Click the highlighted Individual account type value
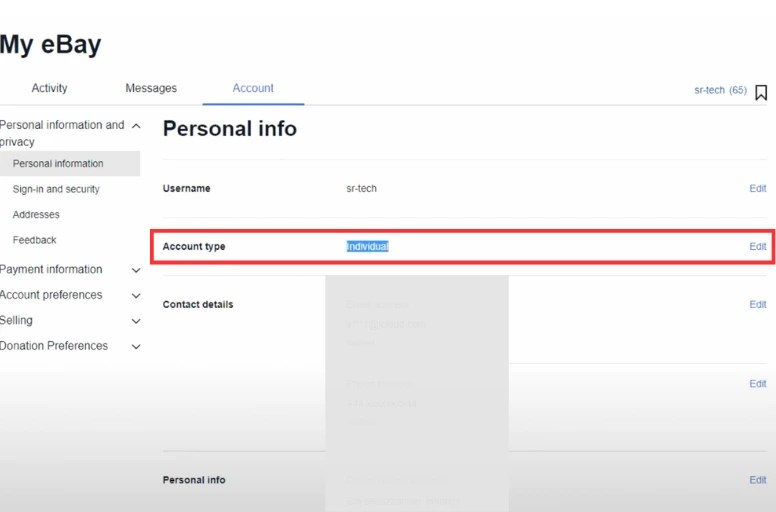 coord(367,246)
